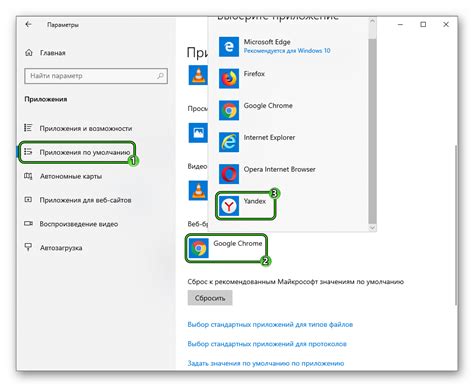This screenshot has width=474, height=387.
Task: Click the Opera browser icon
Action: [229, 174]
